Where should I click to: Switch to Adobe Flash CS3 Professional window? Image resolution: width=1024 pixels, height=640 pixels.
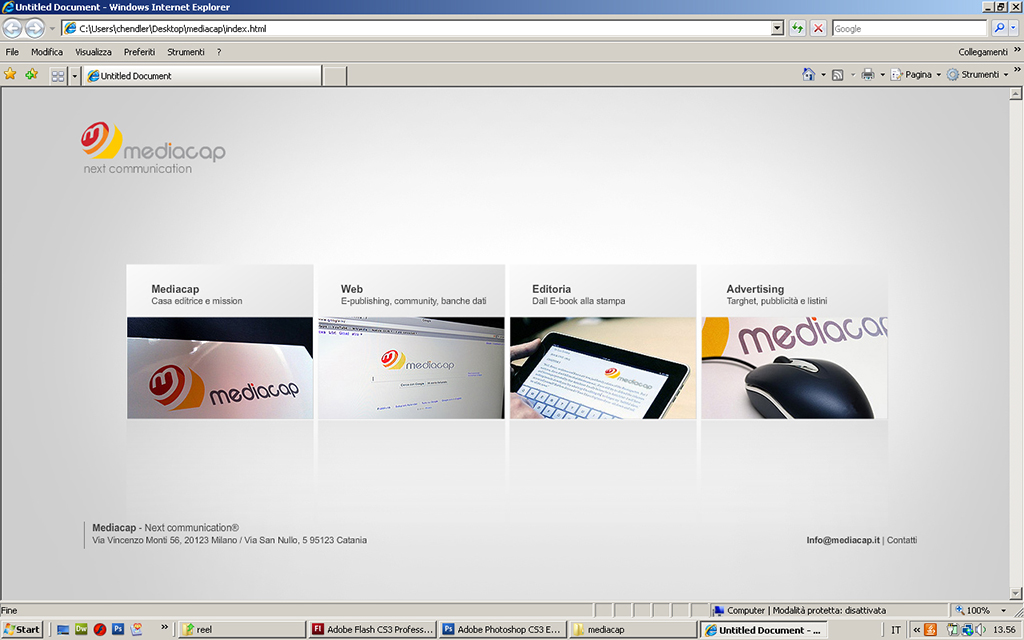(x=372, y=630)
